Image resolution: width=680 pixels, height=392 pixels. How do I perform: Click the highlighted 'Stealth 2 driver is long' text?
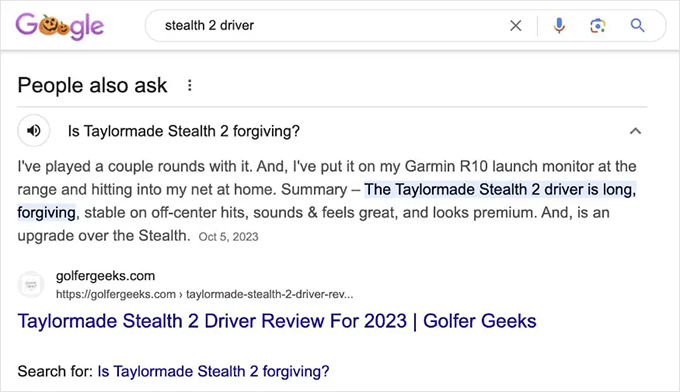[x=500, y=189]
